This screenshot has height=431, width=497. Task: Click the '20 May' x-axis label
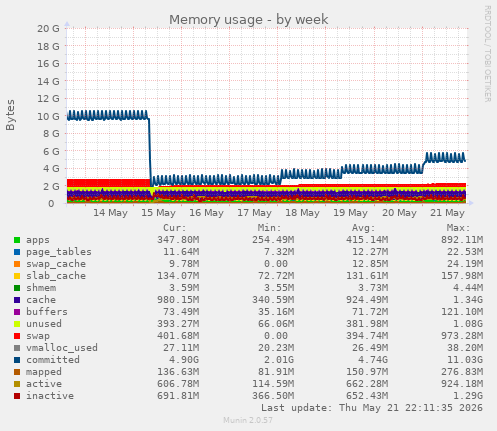point(399,213)
